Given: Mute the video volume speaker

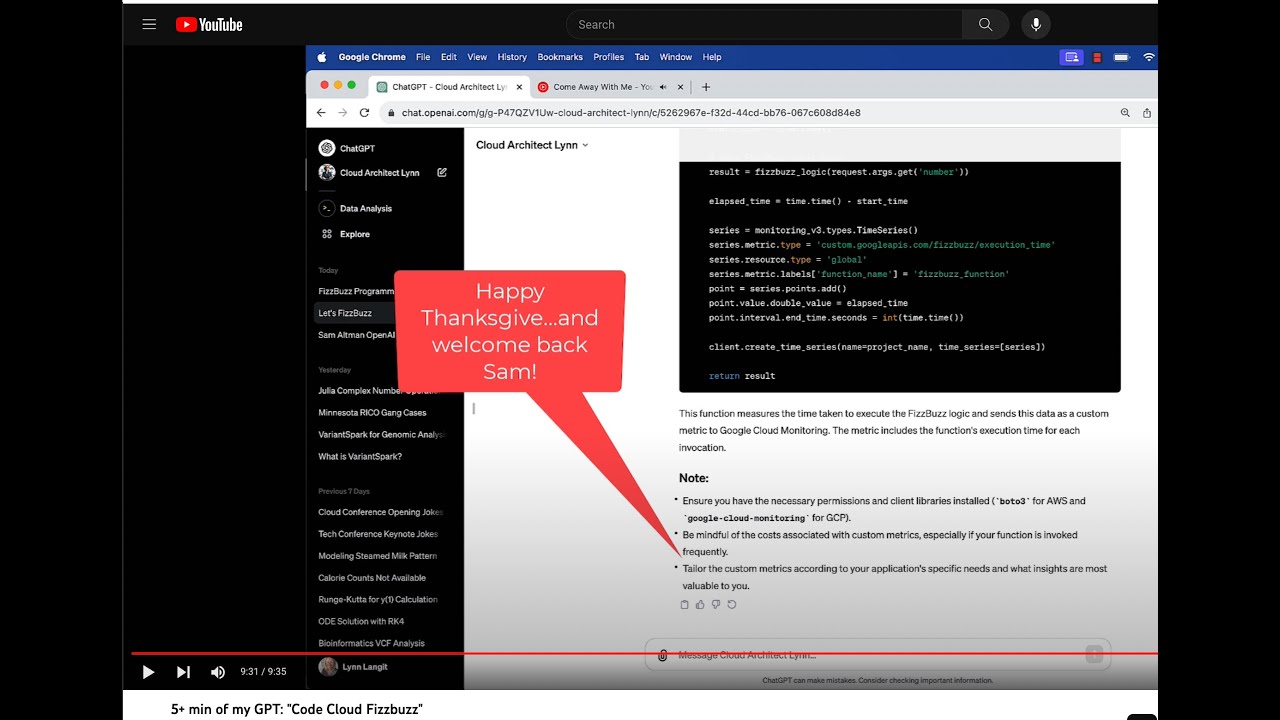Looking at the screenshot, I should [218, 672].
